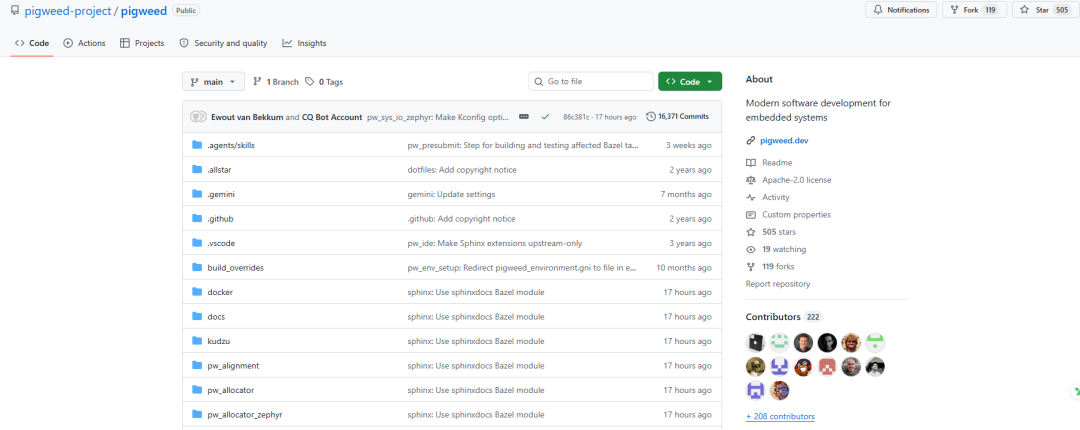Star the pigweed repository
Image resolution: width=1080 pixels, height=430 pixels.
click(1044, 10)
